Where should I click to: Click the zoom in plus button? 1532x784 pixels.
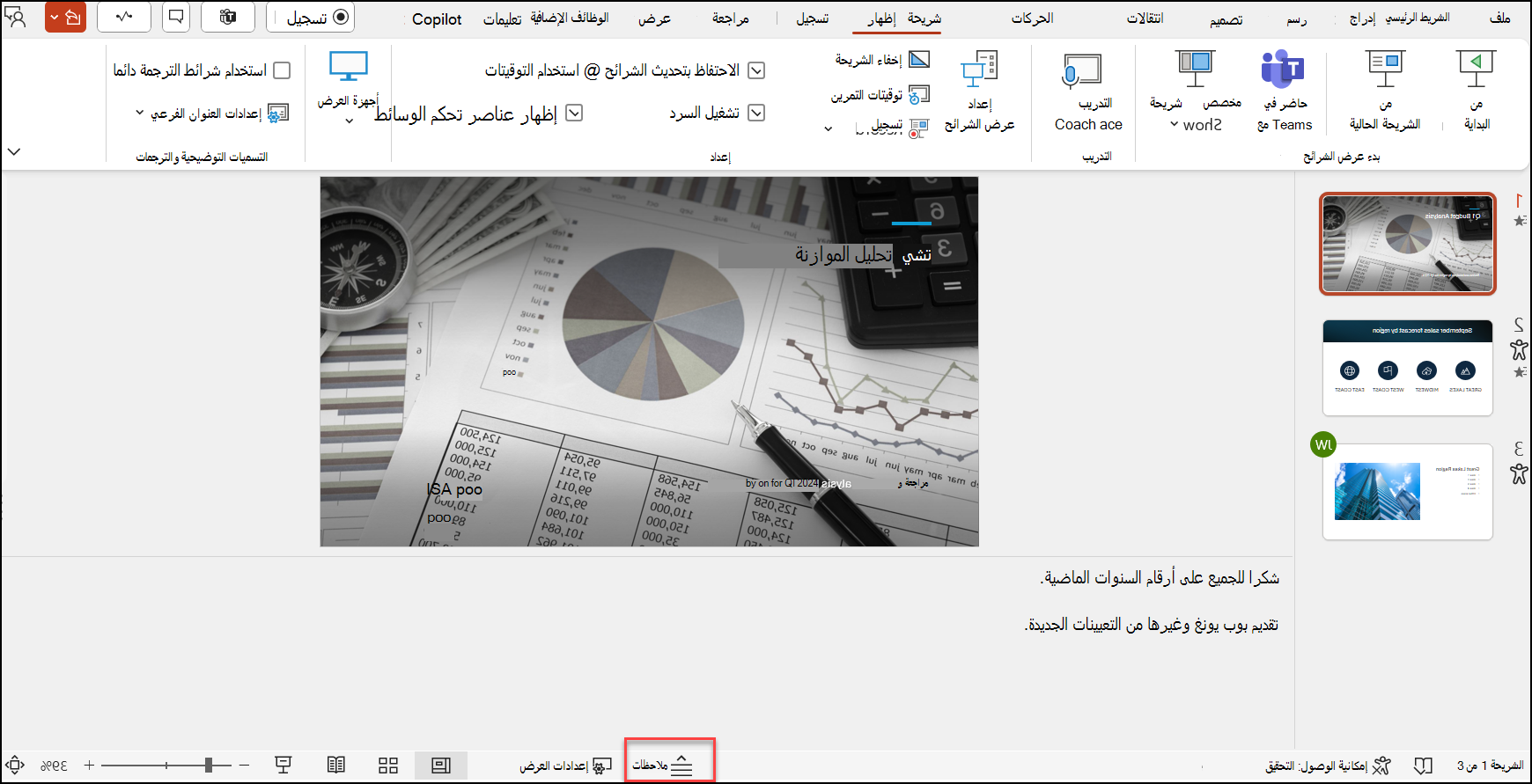click(x=89, y=766)
